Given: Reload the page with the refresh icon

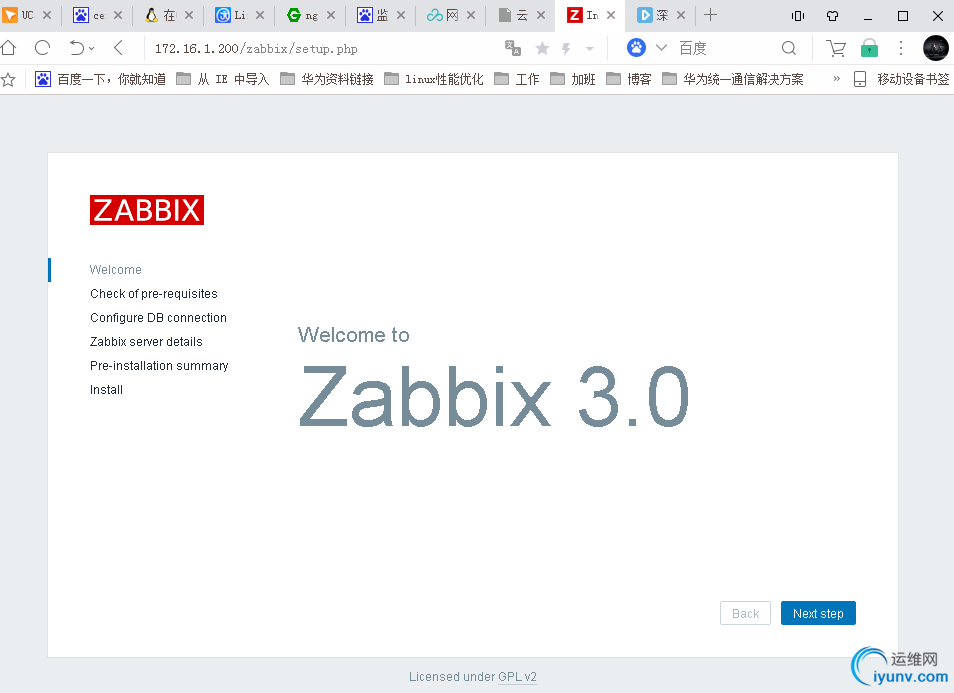Looking at the screenshot, I should coord(42,47).
